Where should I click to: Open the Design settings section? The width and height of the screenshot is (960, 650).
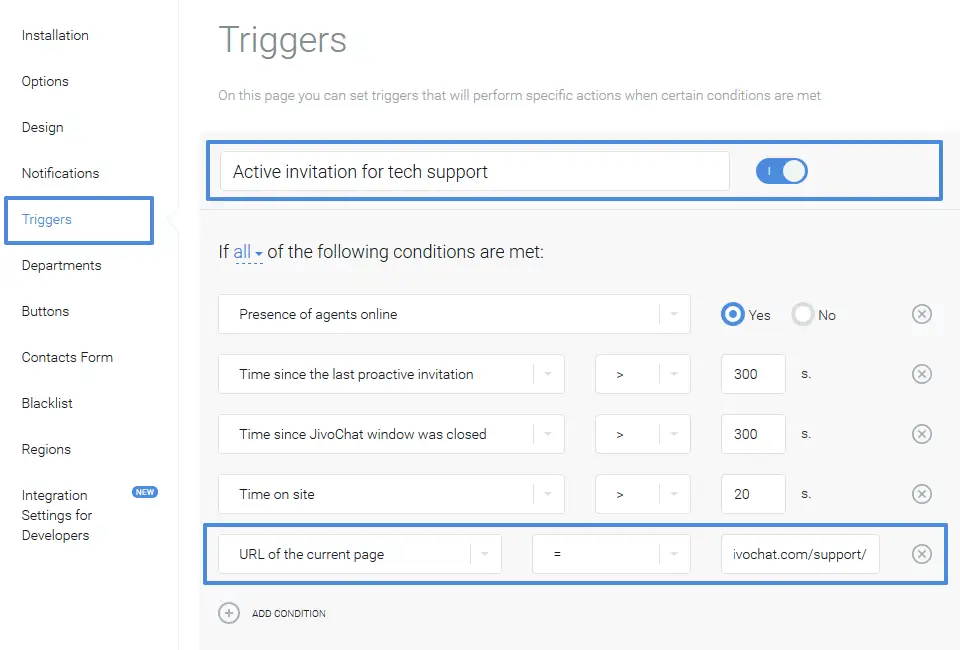click(42, 127)
